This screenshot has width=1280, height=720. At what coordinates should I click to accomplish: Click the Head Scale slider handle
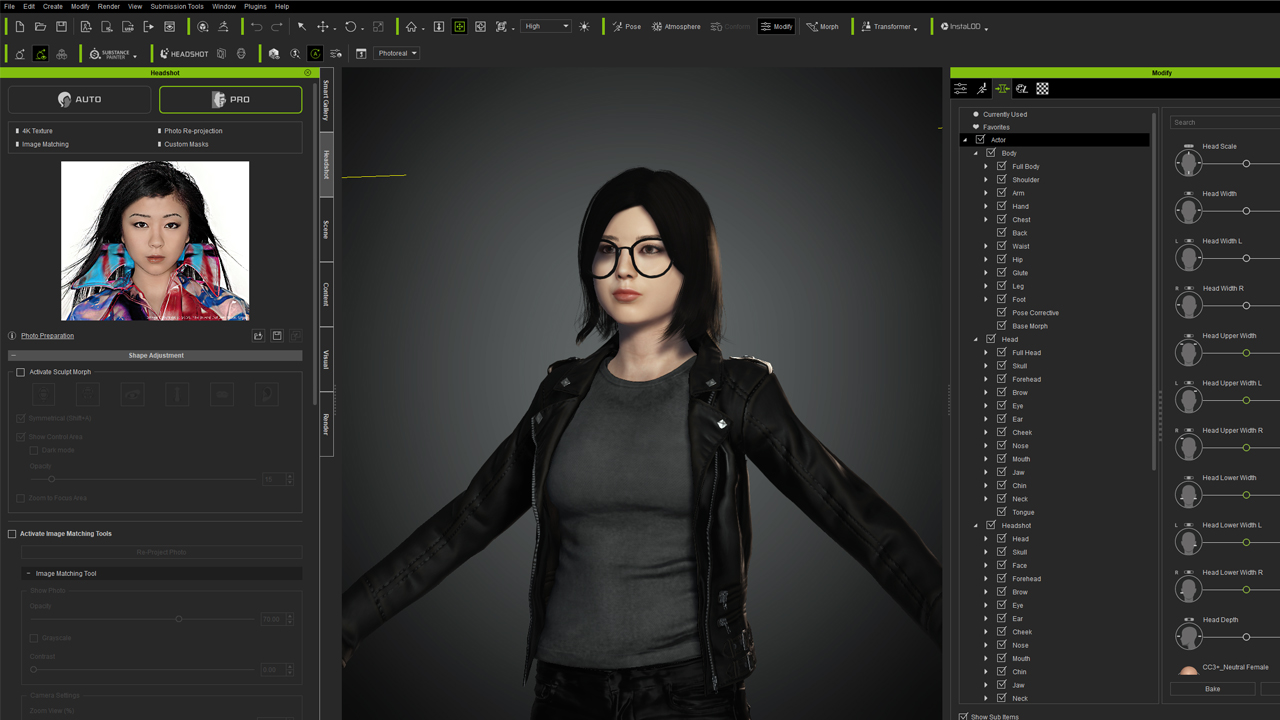point(1246,163)
